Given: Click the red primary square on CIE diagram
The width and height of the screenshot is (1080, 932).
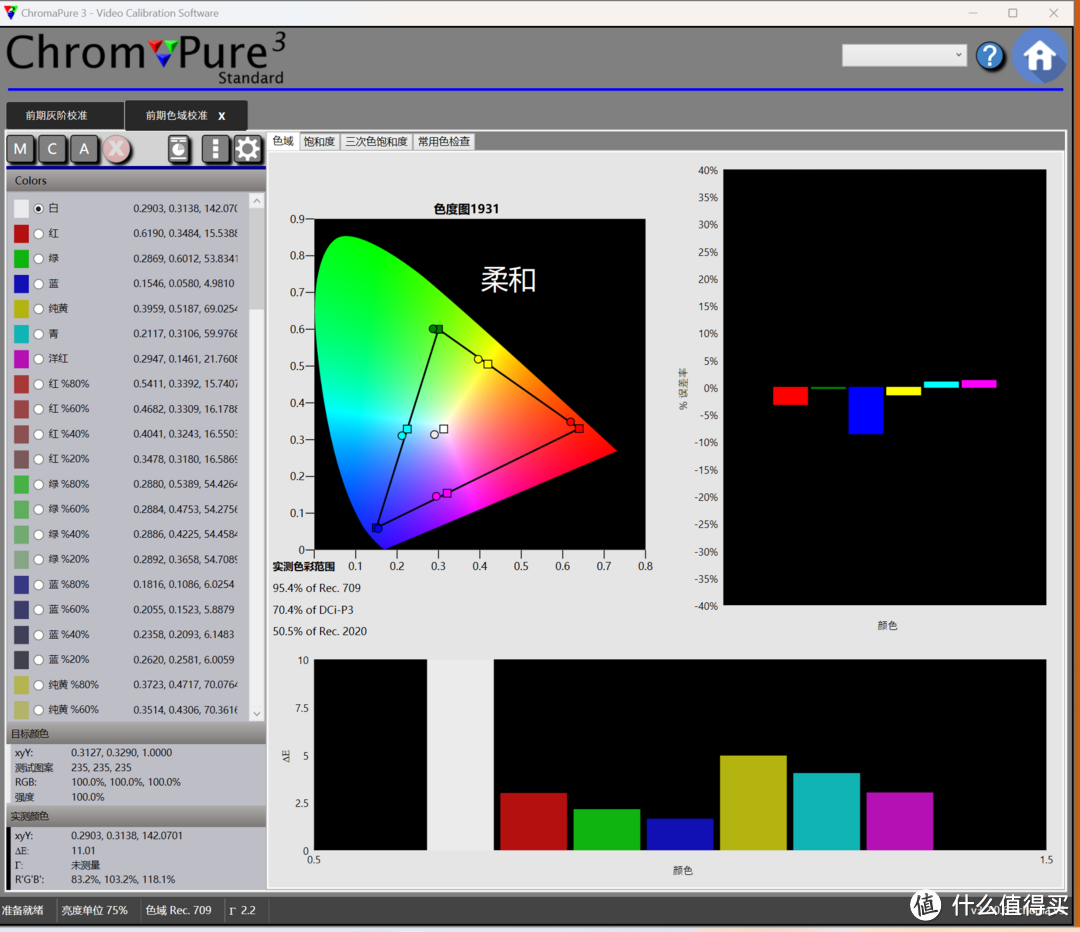Looking at the screenshot, I should (579, 428).
